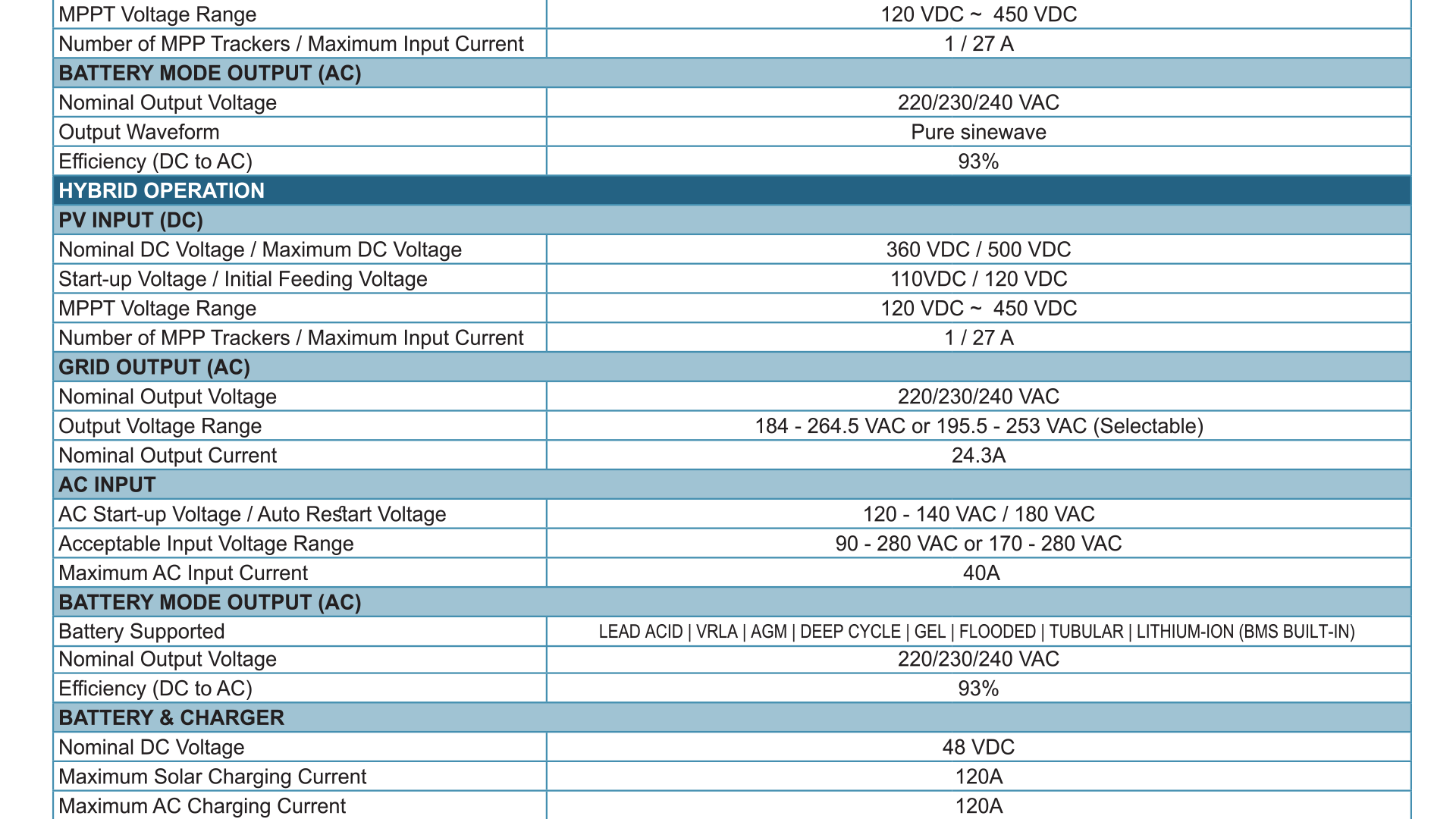Image resolution: width=1456 pixels, height=819 pixels.
Task: Select the 'Maximum Solar Charging Current' label
Action: tap(212, 777)
